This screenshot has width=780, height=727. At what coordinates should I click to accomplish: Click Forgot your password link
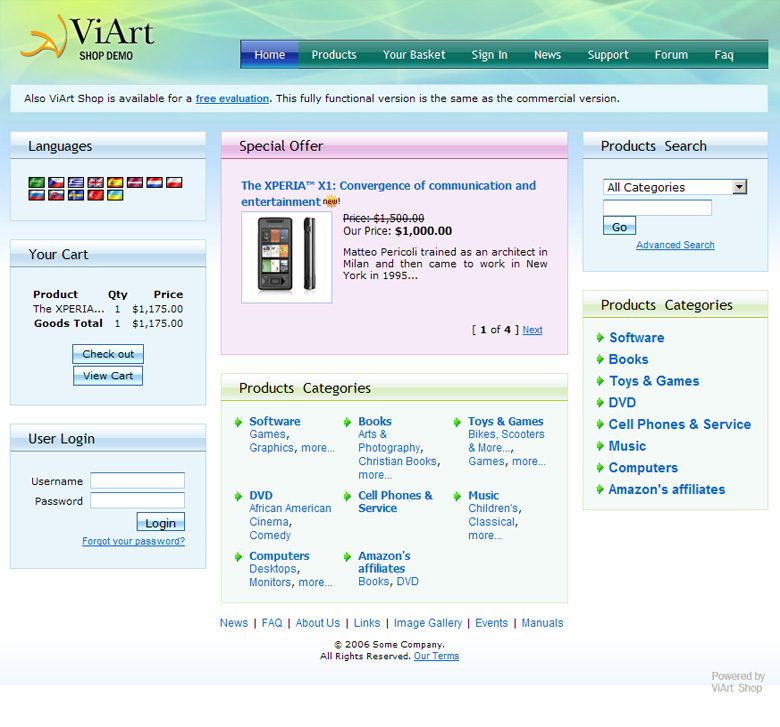pyautogui.click(x=133, y=541)
